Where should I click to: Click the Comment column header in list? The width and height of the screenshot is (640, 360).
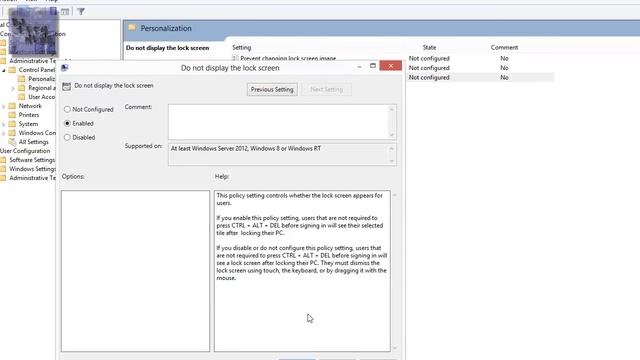point(504,47)
